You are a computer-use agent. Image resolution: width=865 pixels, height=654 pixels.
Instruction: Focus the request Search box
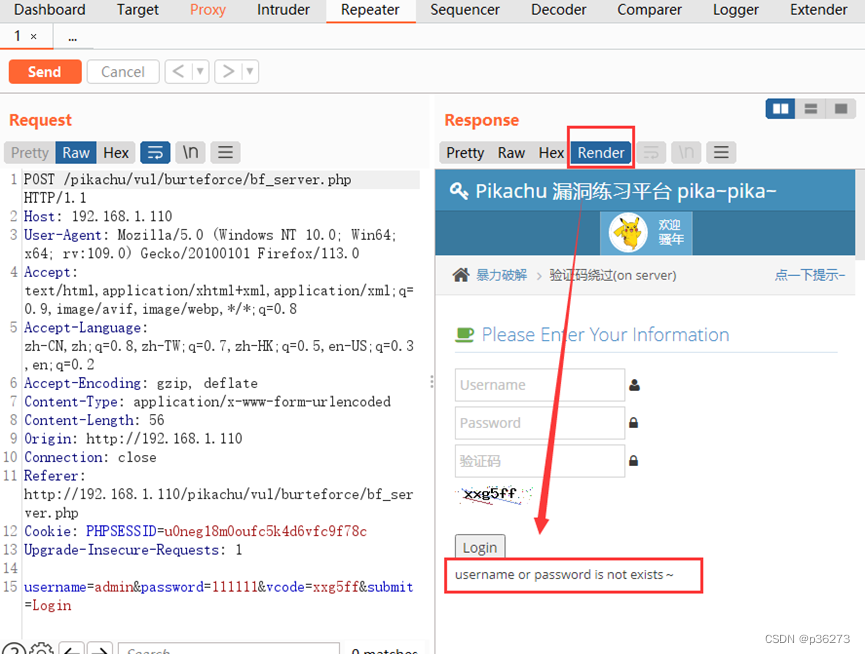(228, 650)
